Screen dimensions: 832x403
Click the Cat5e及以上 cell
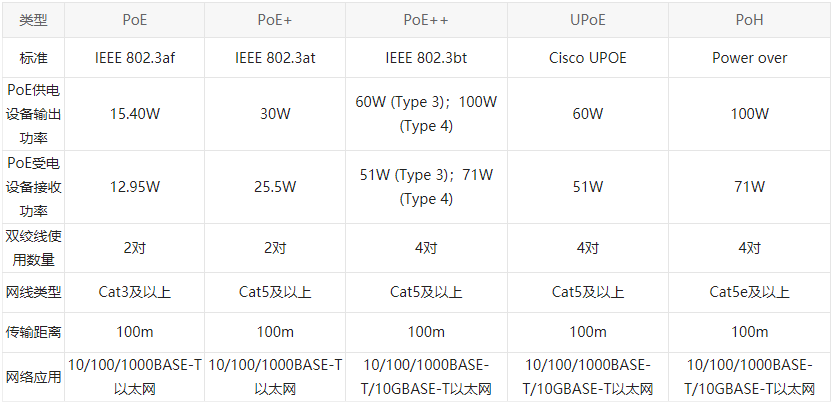749,292
